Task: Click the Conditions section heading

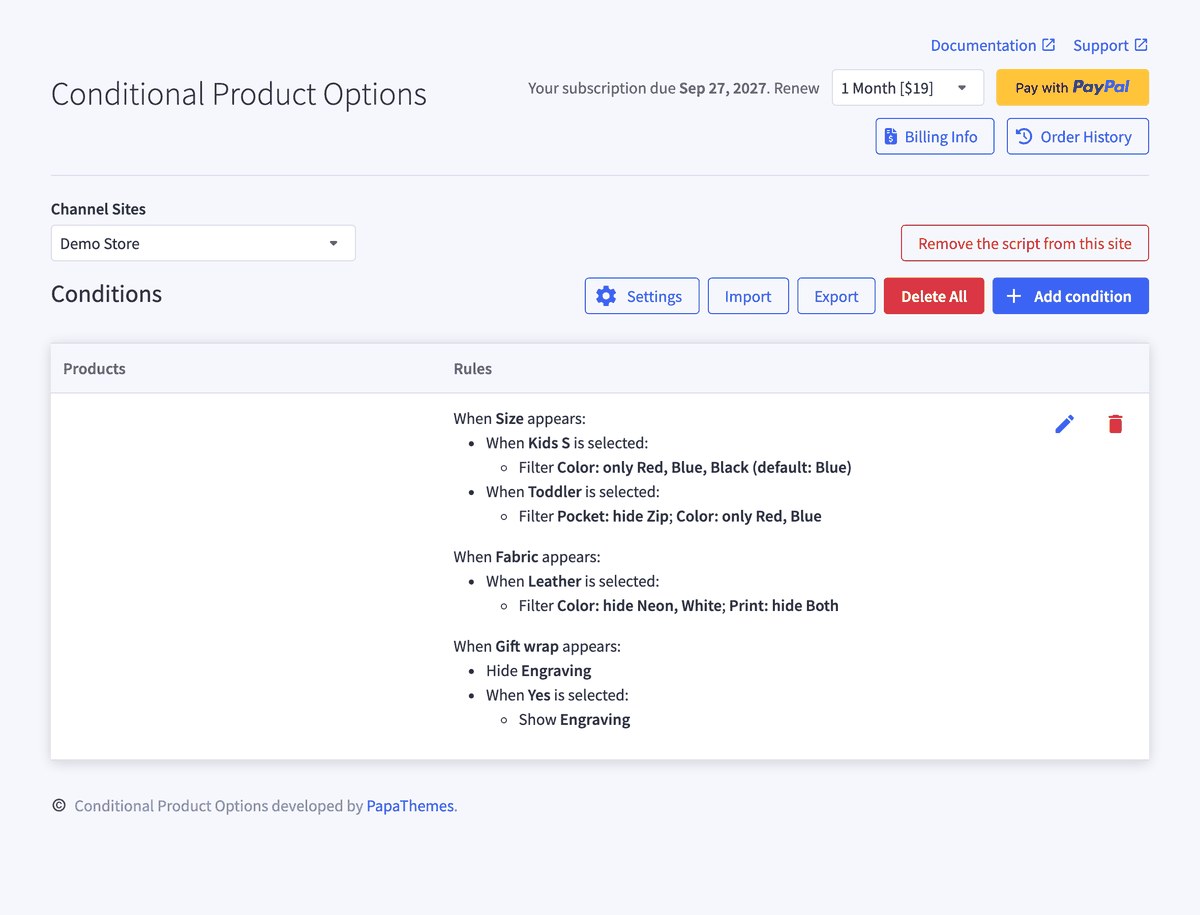Action: (x=106, y=294)
